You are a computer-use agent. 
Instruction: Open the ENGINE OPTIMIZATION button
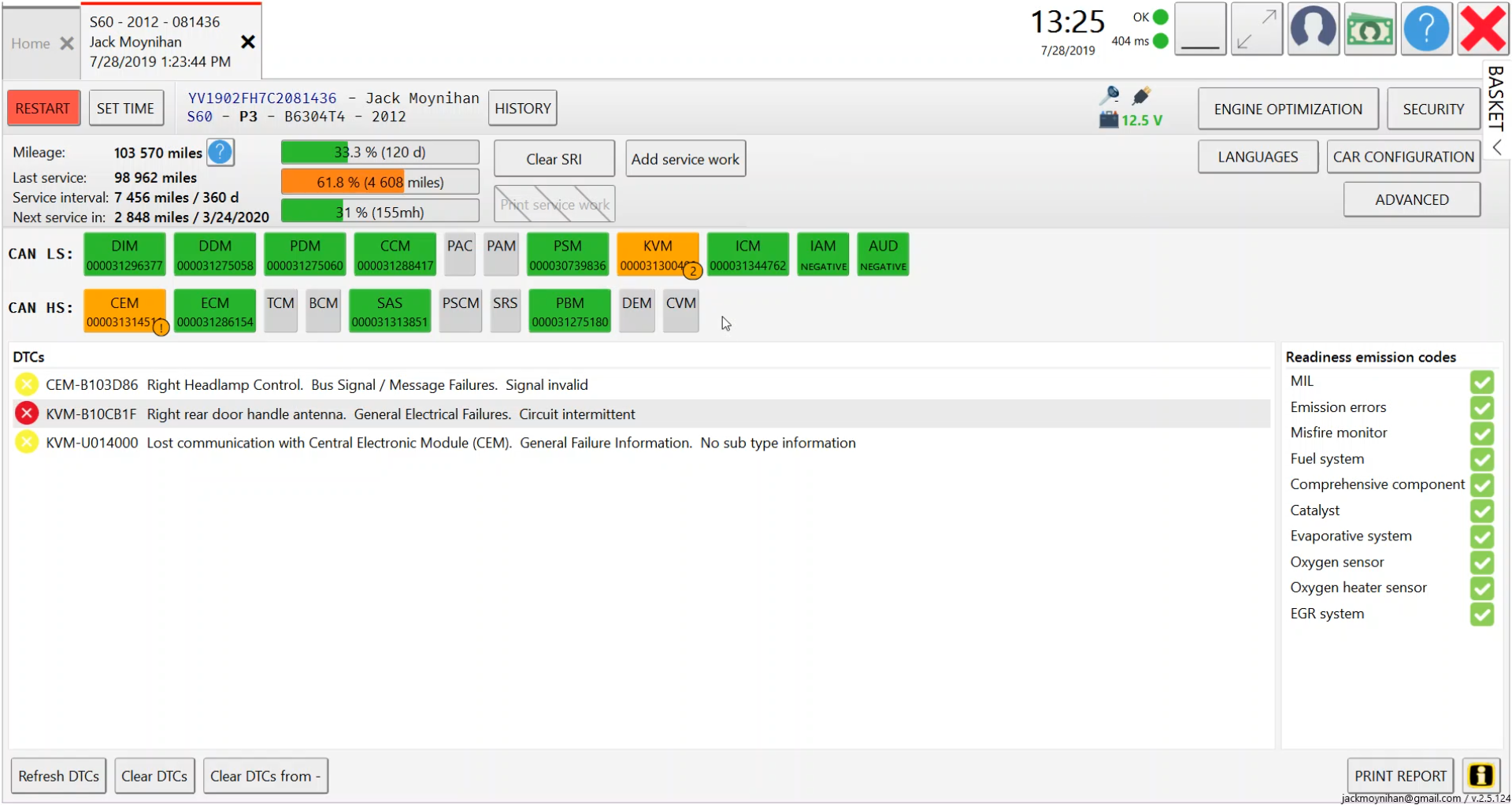coord(1288,109)
